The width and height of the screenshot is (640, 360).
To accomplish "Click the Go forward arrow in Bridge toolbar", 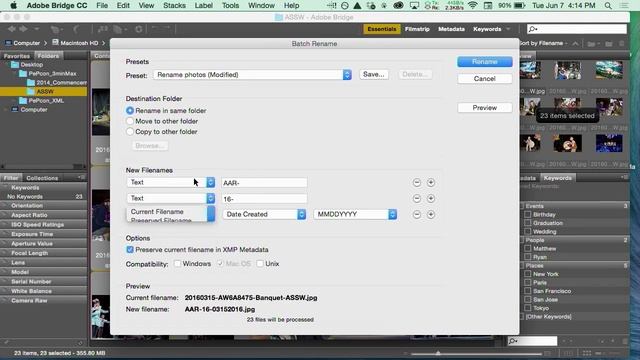I will coord(23,29).
